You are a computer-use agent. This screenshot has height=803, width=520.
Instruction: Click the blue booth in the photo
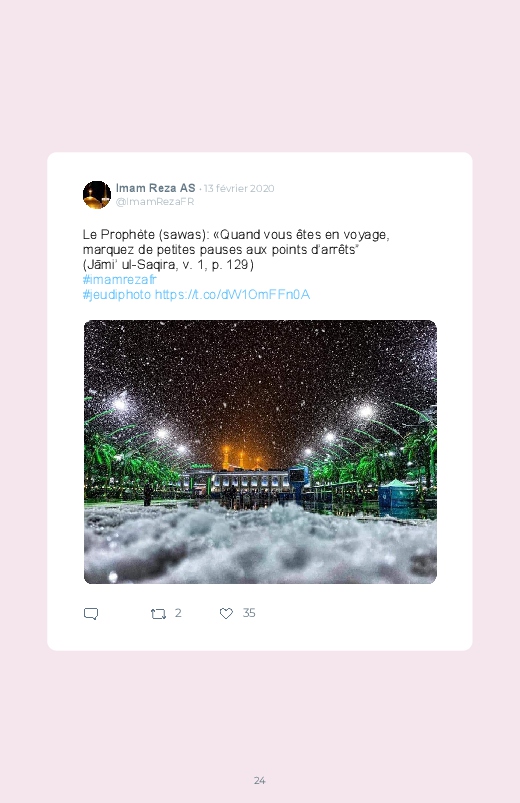click(397, 496)
